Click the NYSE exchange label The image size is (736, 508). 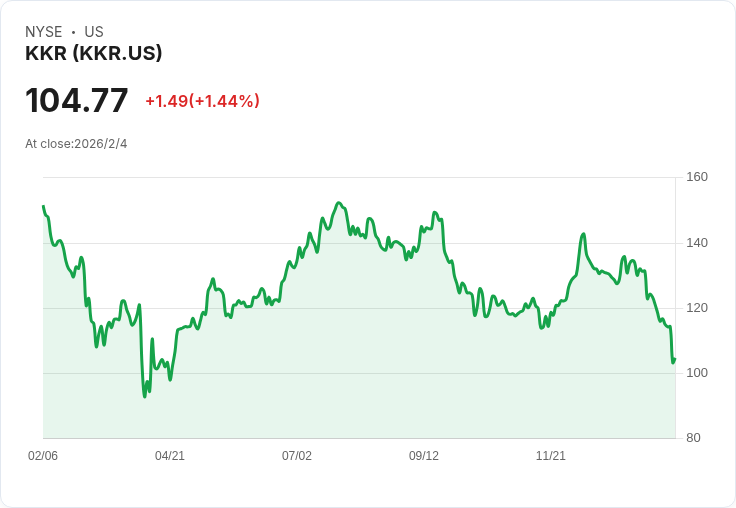44,32
